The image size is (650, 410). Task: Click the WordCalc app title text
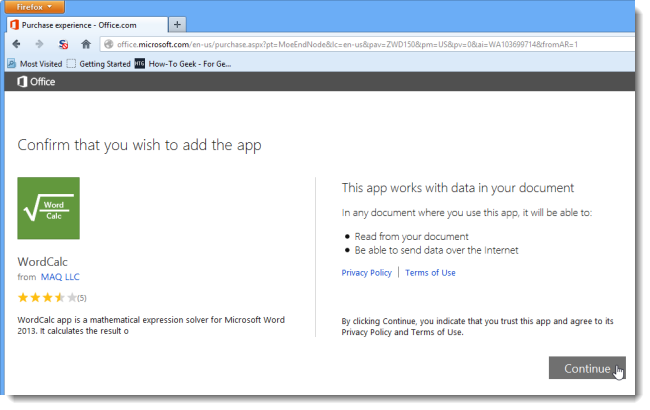point(42,262)
